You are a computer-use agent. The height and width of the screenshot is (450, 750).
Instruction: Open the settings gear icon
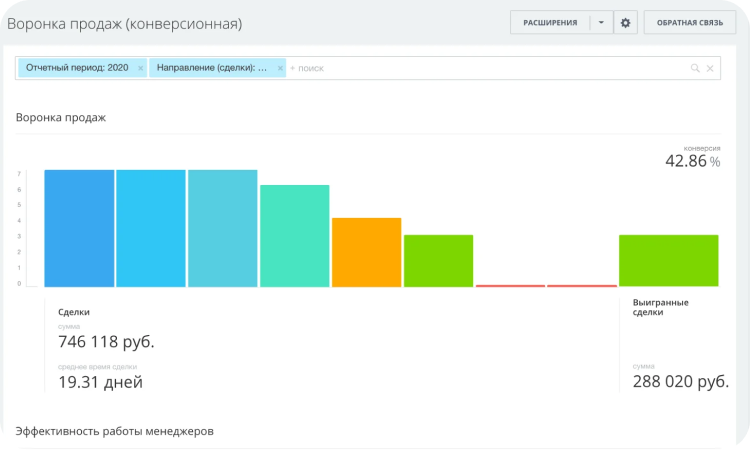pyautogui.click(x=625, y=22)
